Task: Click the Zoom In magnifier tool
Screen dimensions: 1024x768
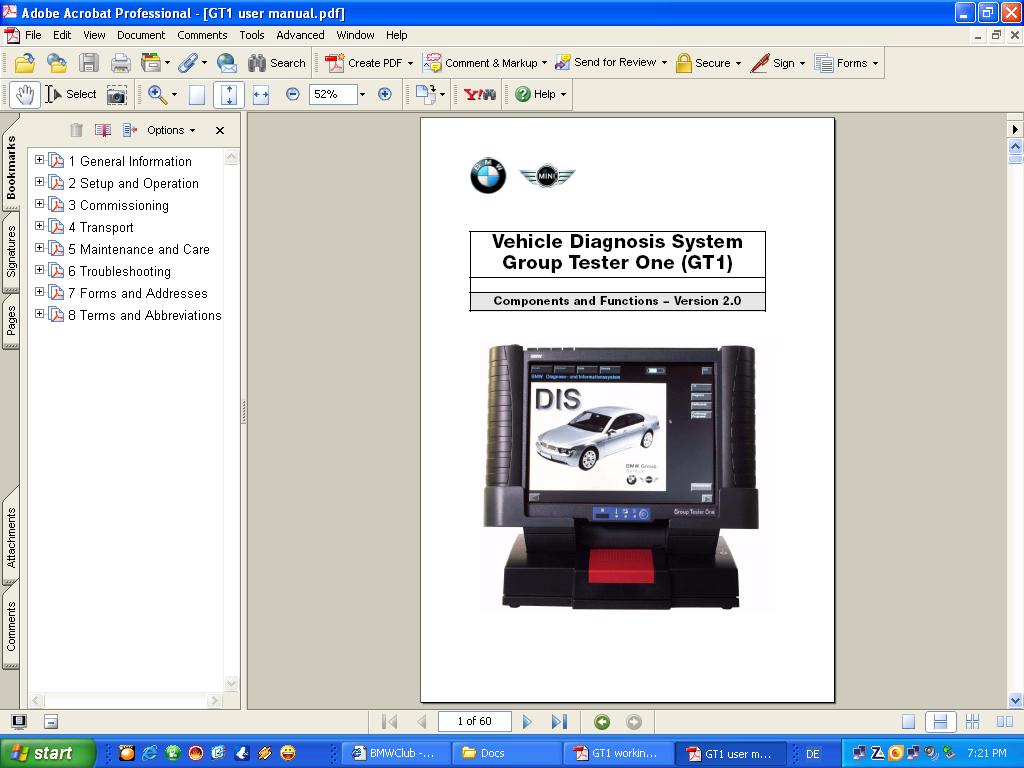Action: (157, 95)
